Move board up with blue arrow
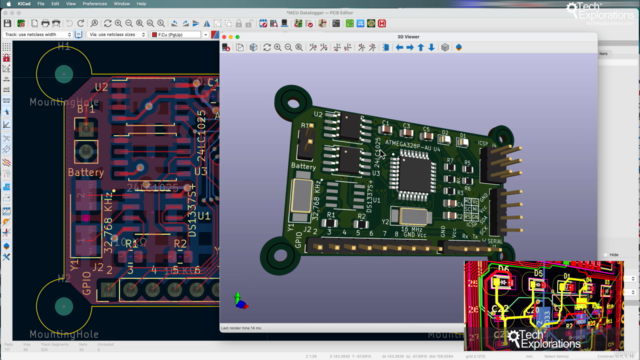Screen dimensions: 640x360 (421, 48)
